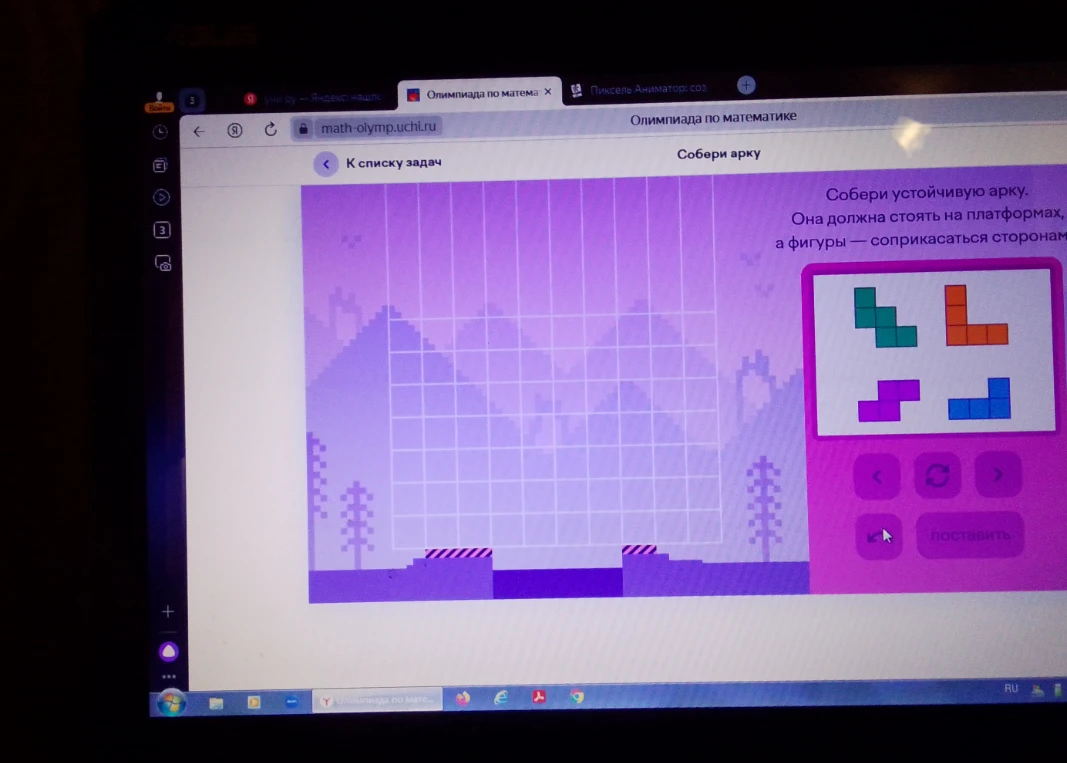Select the orange L-shaped piece
Viewport: 1067px width, 763px height.
click(976, 315)
